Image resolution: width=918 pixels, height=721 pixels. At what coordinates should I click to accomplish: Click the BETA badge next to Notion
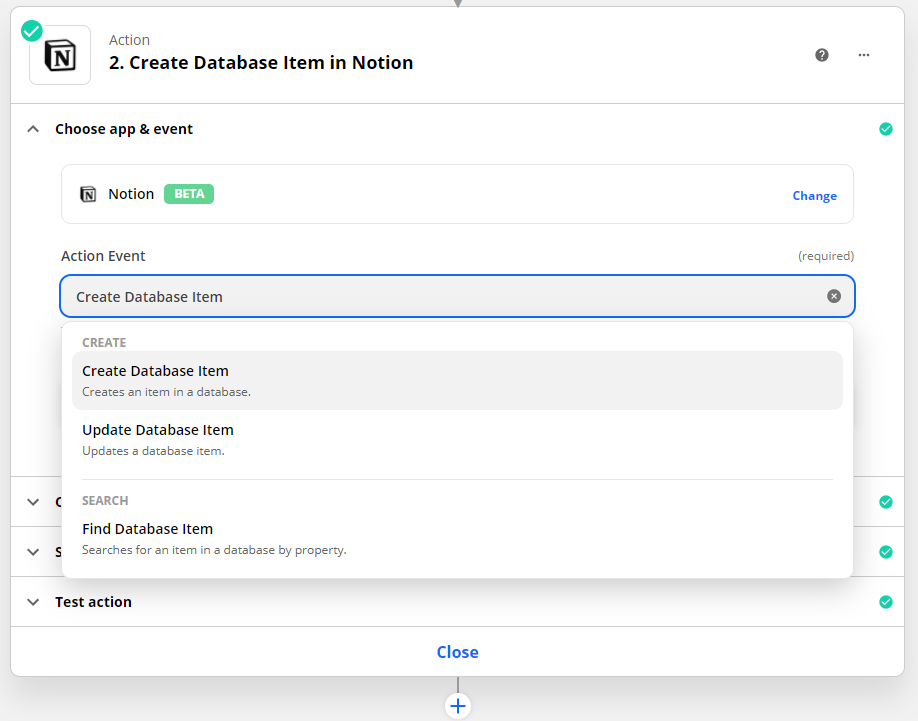(189, 194)
